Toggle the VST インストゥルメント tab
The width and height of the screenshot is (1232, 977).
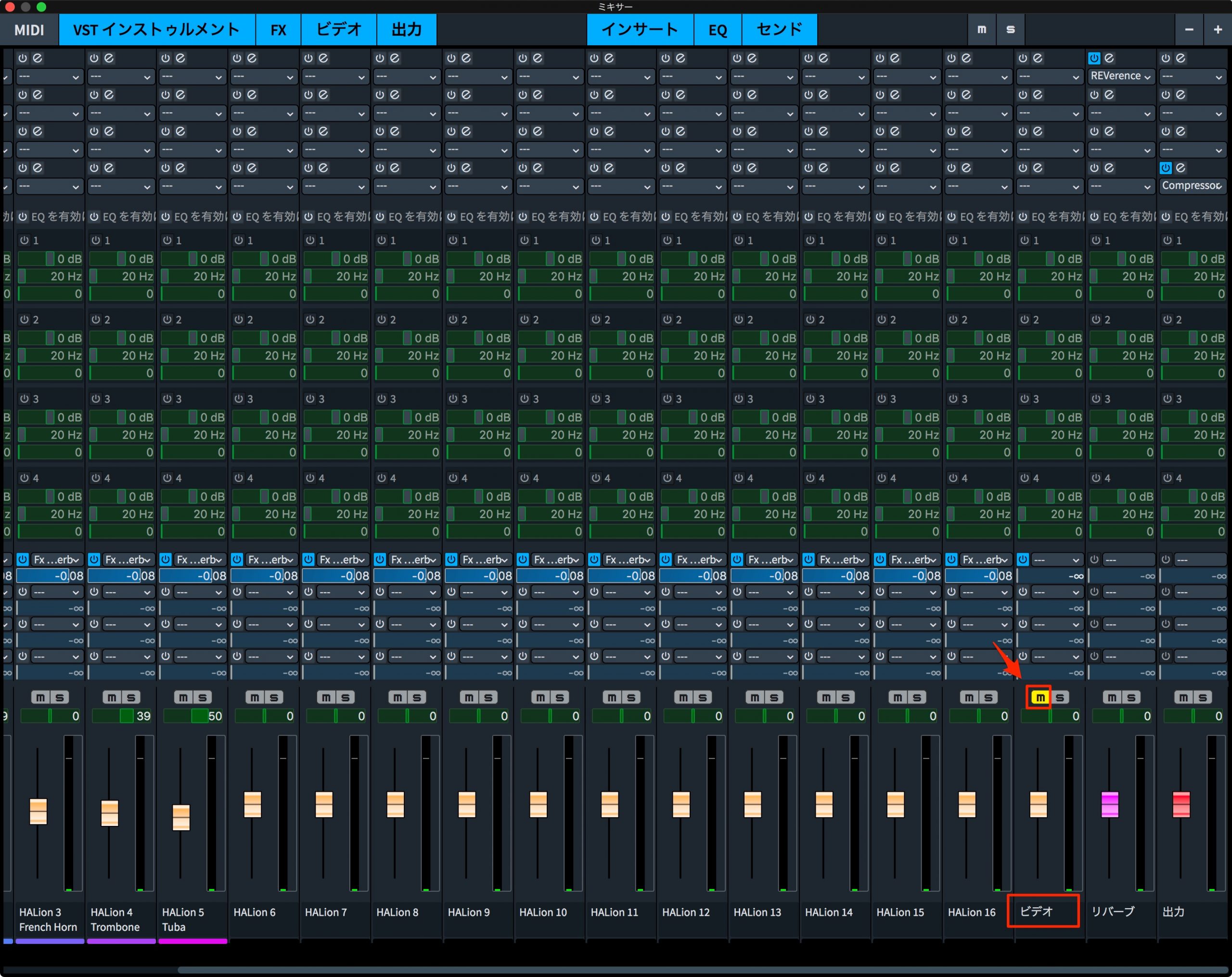coord(156,29)
